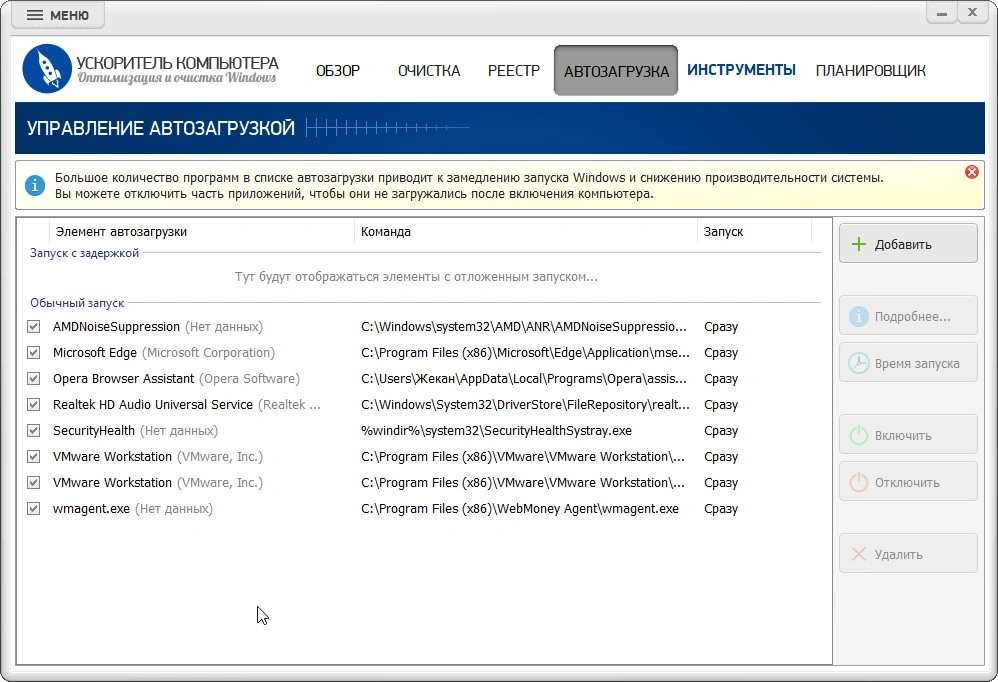Viewport: 998px width, 682px height.
Task: Click the AMDNoiseSuppression command path
Action: pyautogui.click(x=524, y=327)
